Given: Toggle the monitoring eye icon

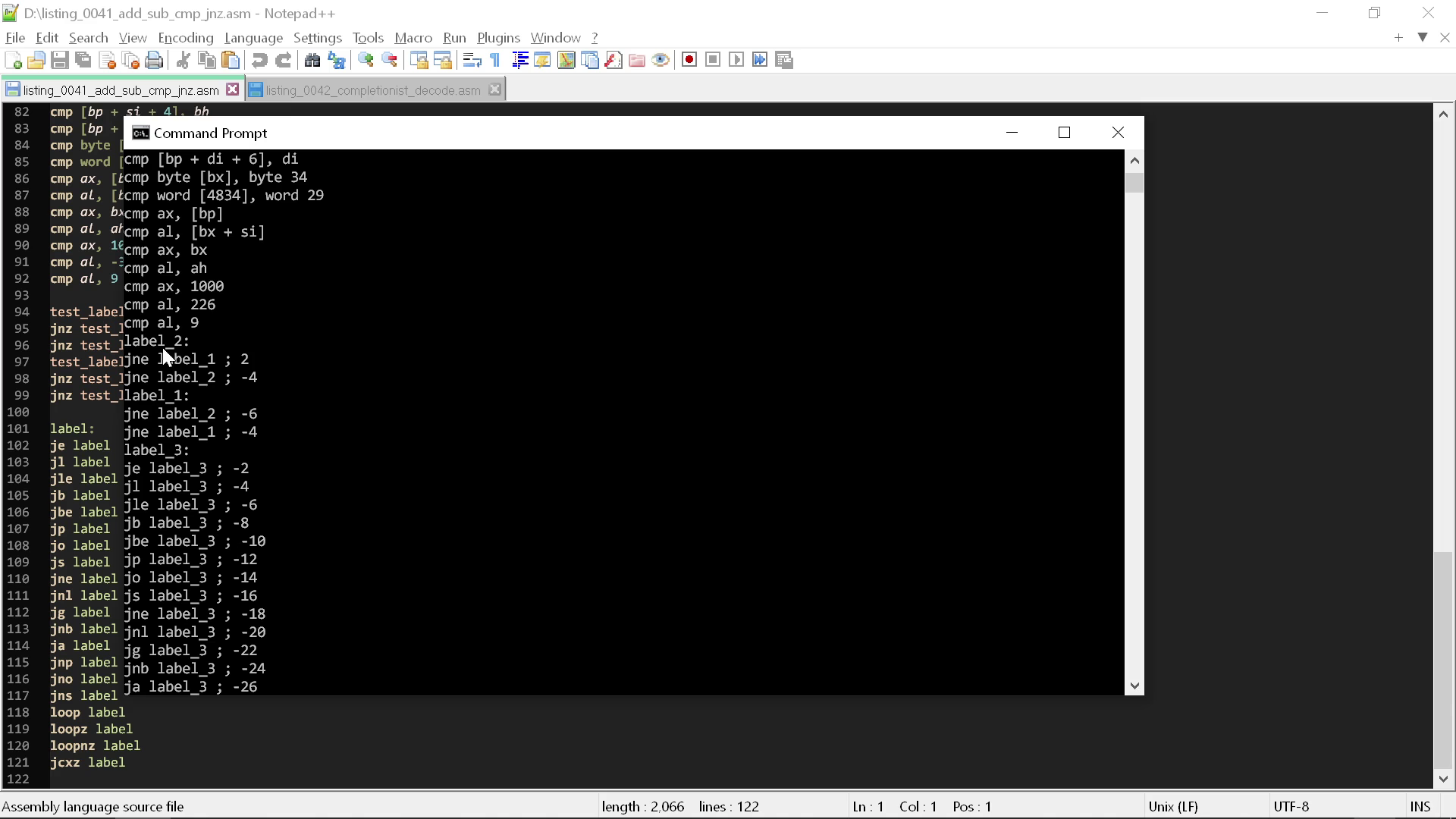Looking at the screenshot, I should click(661, 60).
